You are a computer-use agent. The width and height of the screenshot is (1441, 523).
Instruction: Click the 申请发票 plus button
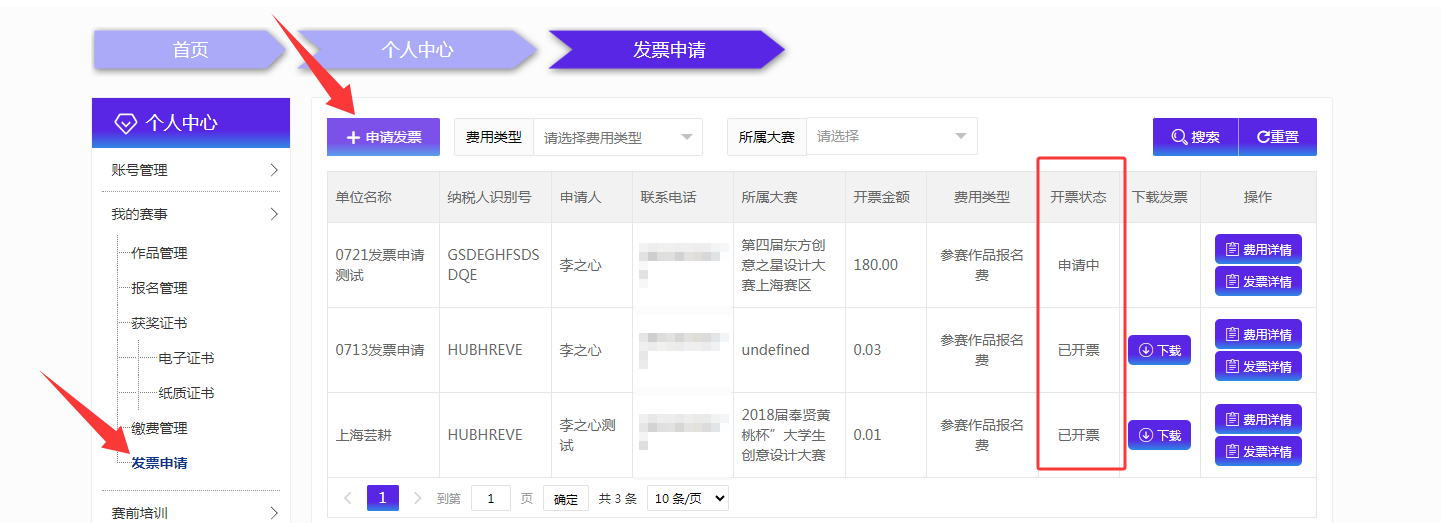pos(383,137)
